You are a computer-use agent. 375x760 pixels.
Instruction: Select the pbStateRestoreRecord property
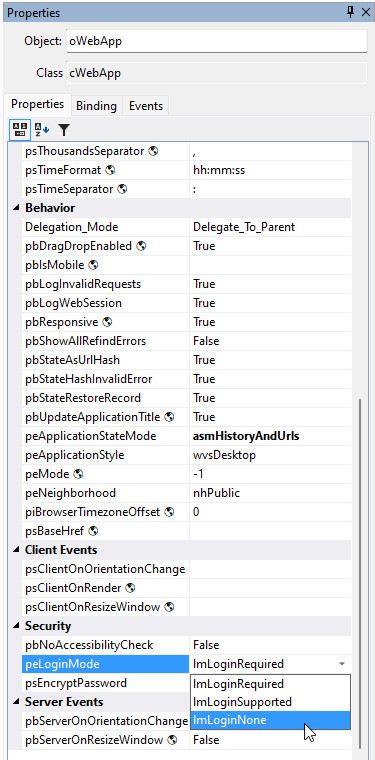tap(83, 398)
